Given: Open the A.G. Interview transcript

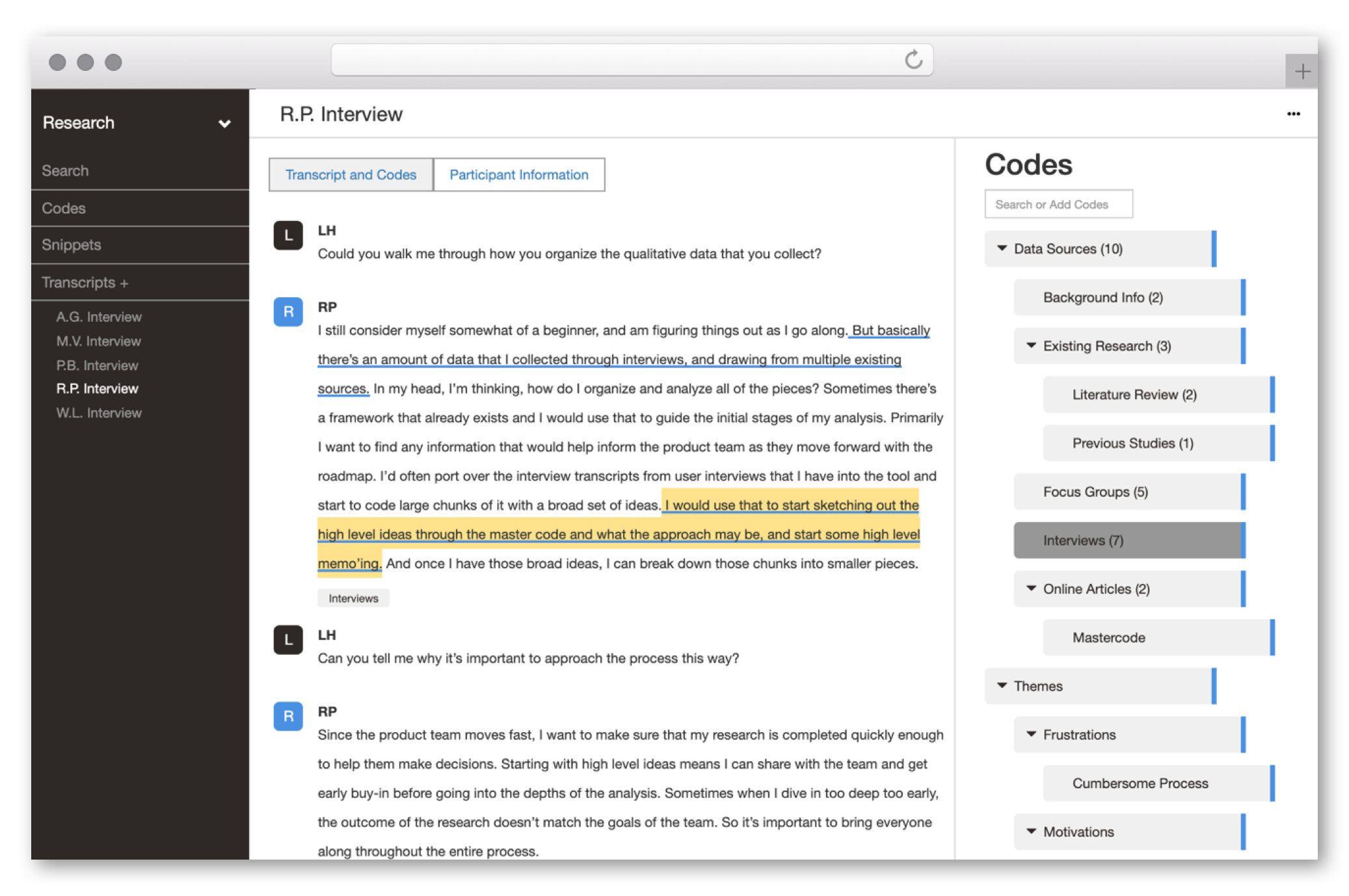Looking at the screenshot, I should point(98,317).
